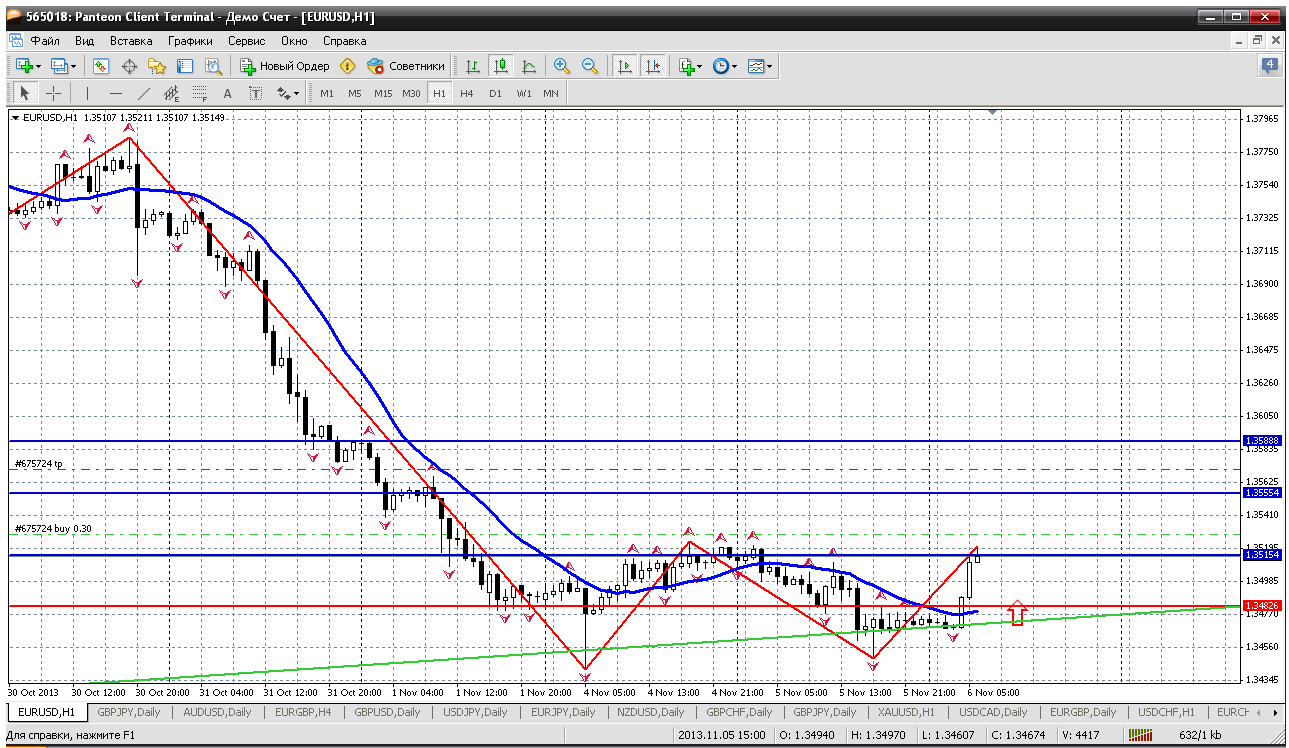Click the Новый Ордер button
Viewport: 1289px width, 748px height.
[x=285, y=66]
